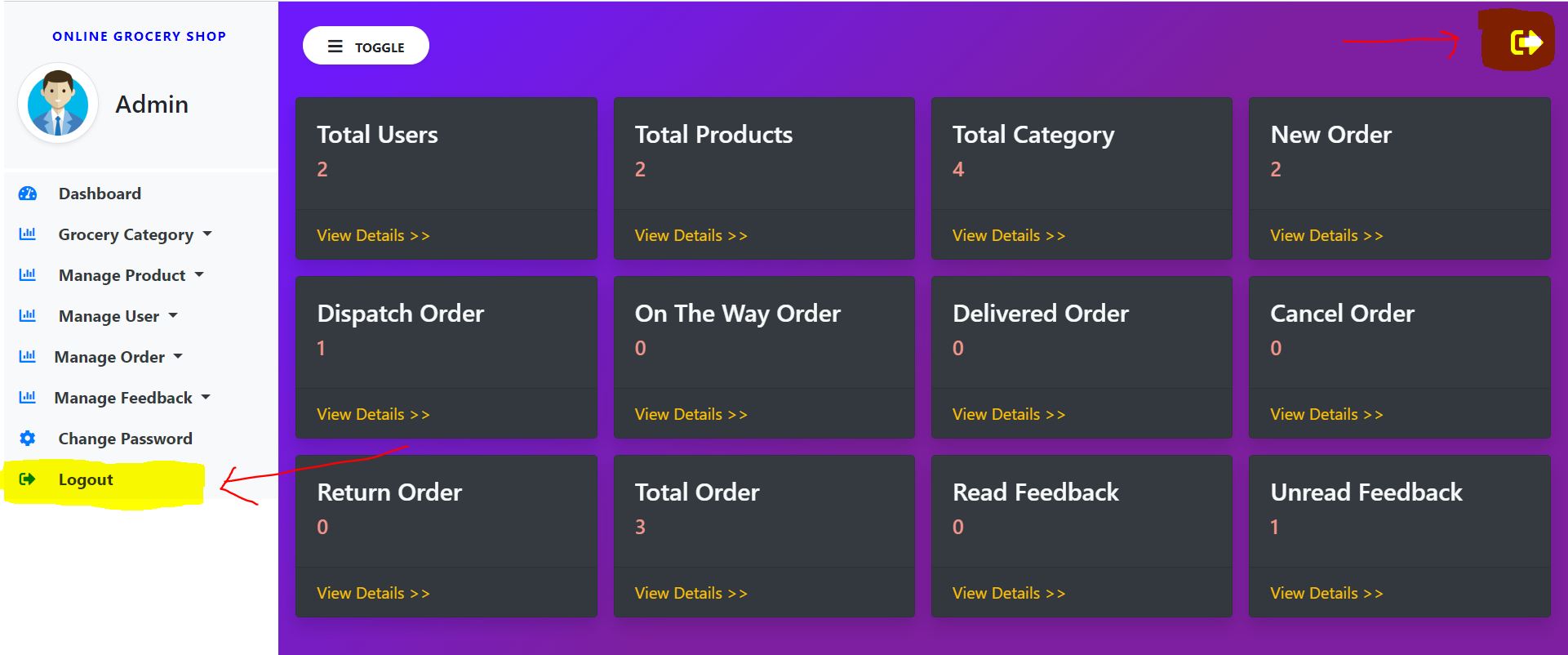This screenshot has height=655, width=1568.
Task: Click the Change Password gear icon
Action: tap(28, 439)
